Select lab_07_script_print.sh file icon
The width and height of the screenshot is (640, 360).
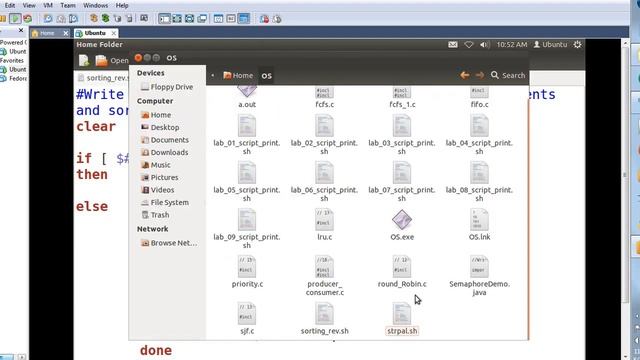pyautogui.click(x=402, y=173)
